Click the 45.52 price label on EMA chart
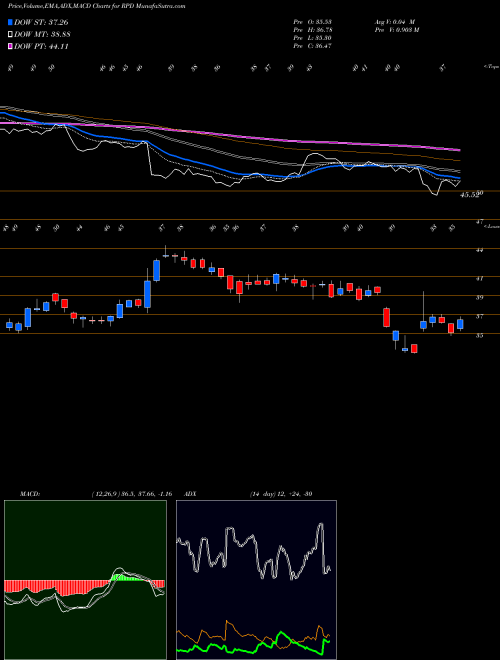 click(x=470, y=195)
